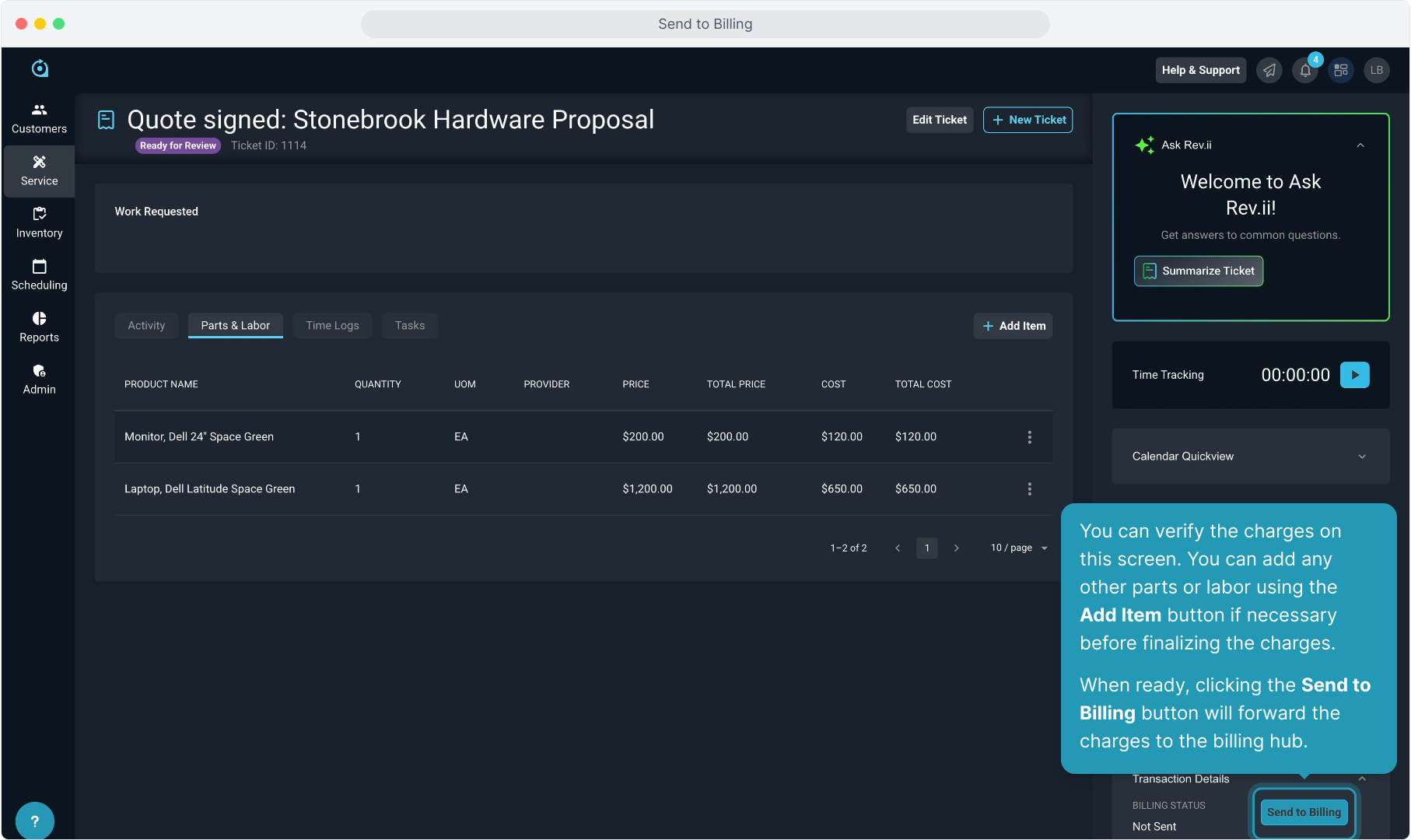The image size is (1411, 840).
Task: Start the time tracking timer
Action: [x=1354, y=375]
